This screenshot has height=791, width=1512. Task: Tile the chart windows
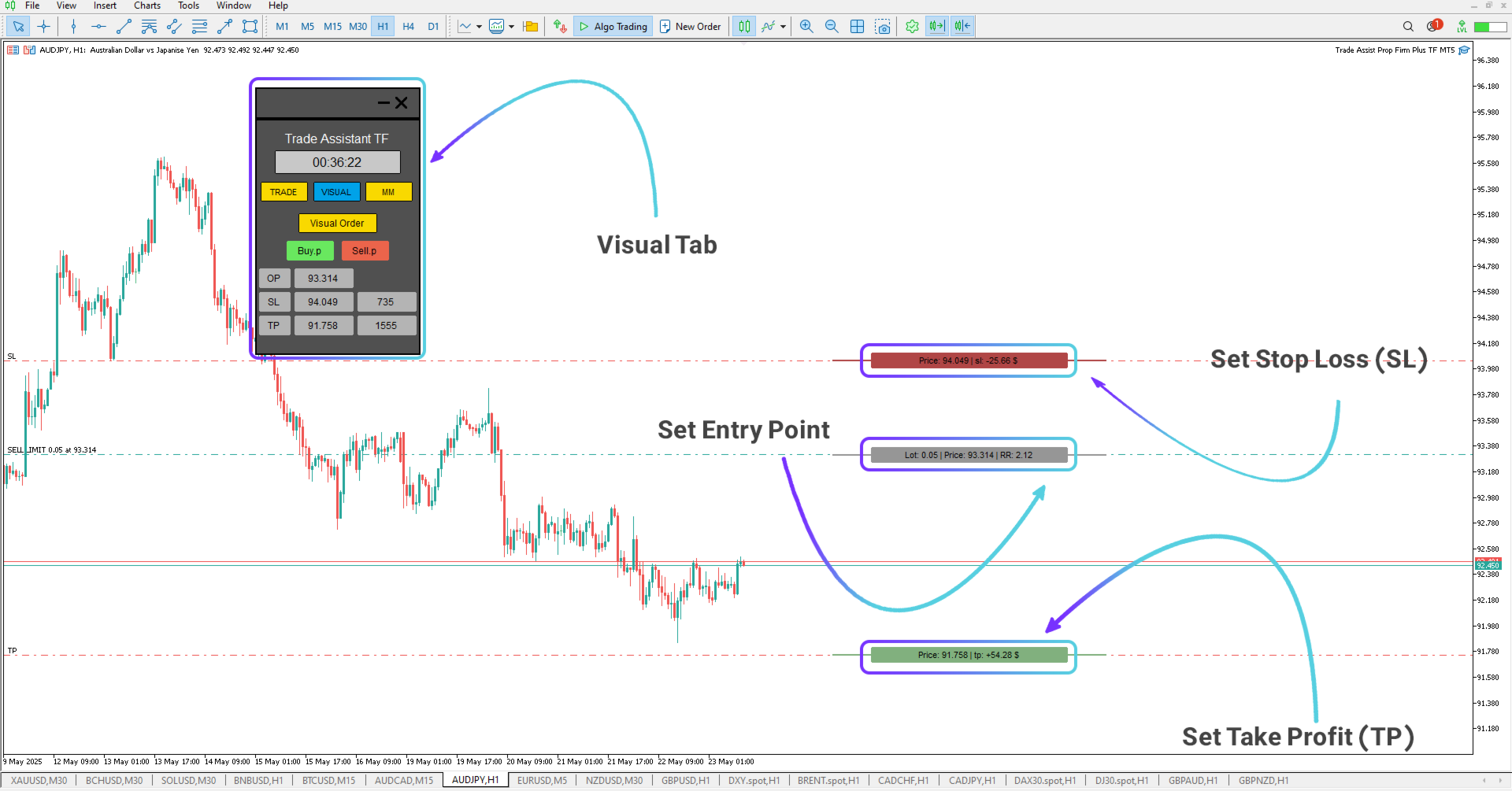tap(857, 26)
